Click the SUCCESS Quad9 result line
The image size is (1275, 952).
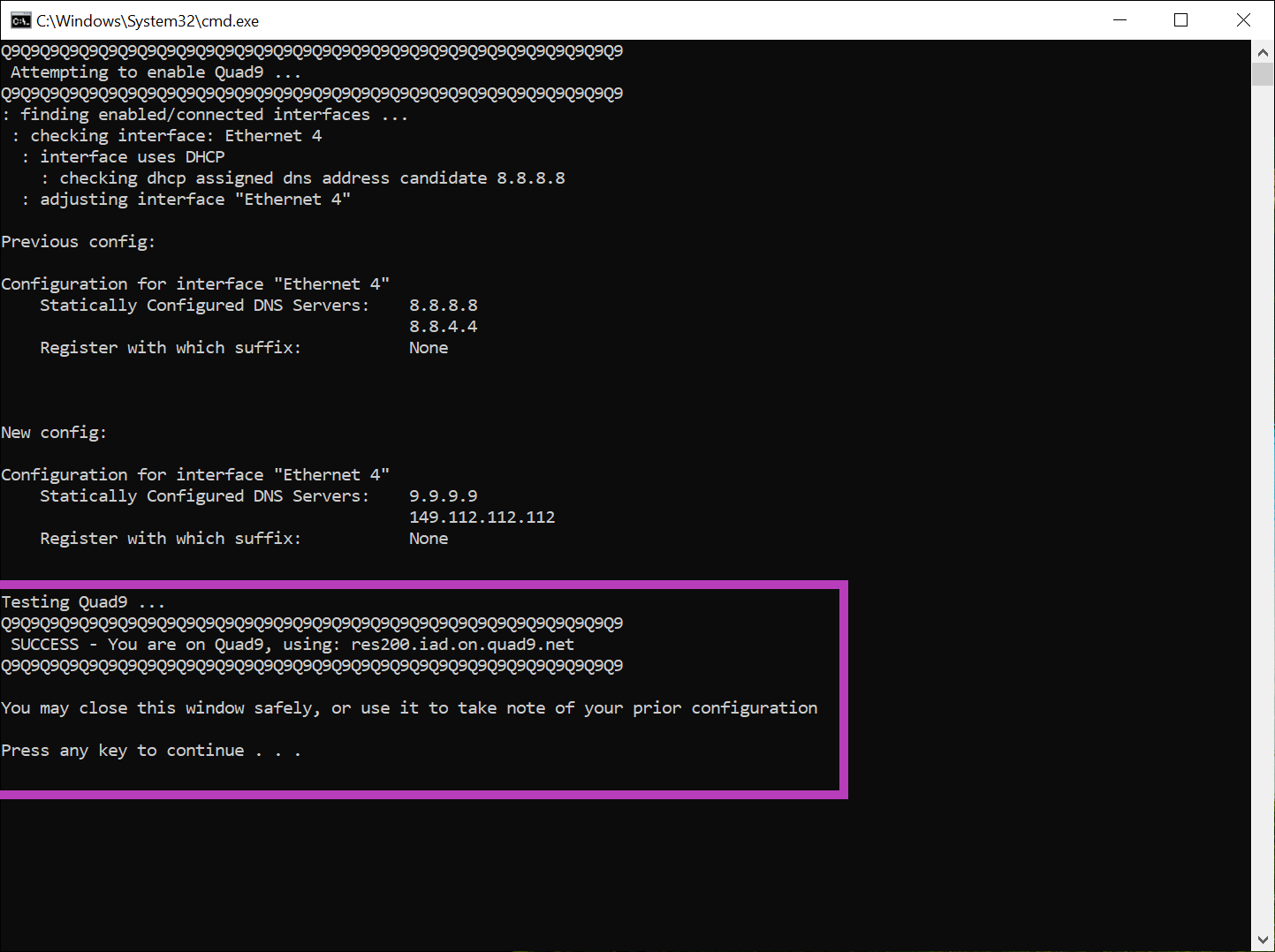pos(292,645)
